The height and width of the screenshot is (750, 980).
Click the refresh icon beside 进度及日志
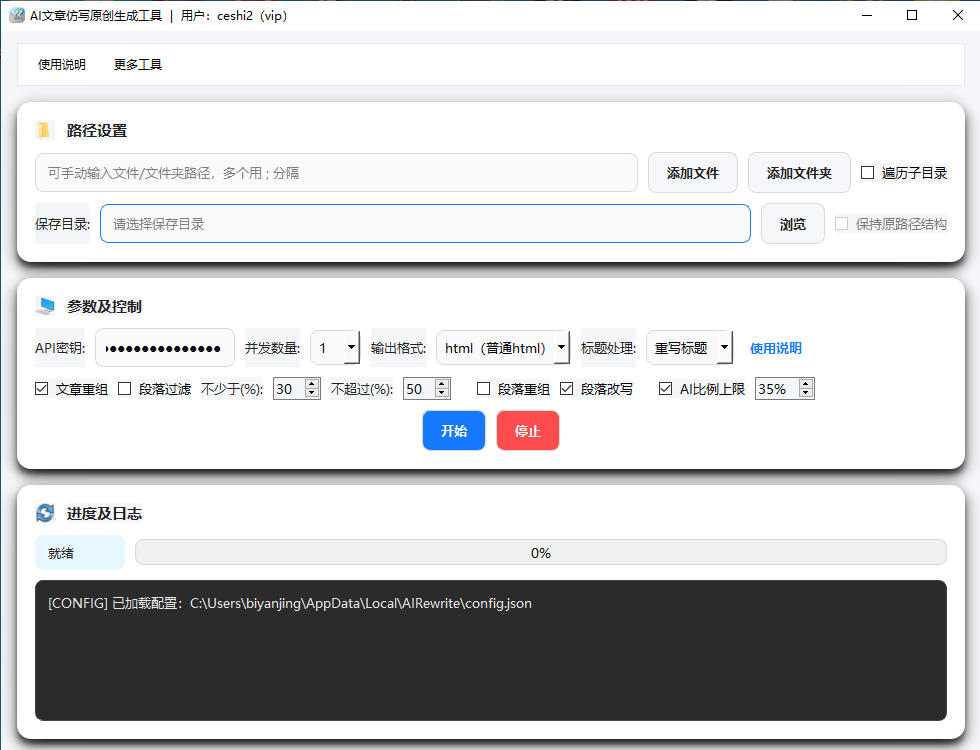(44, 513)
